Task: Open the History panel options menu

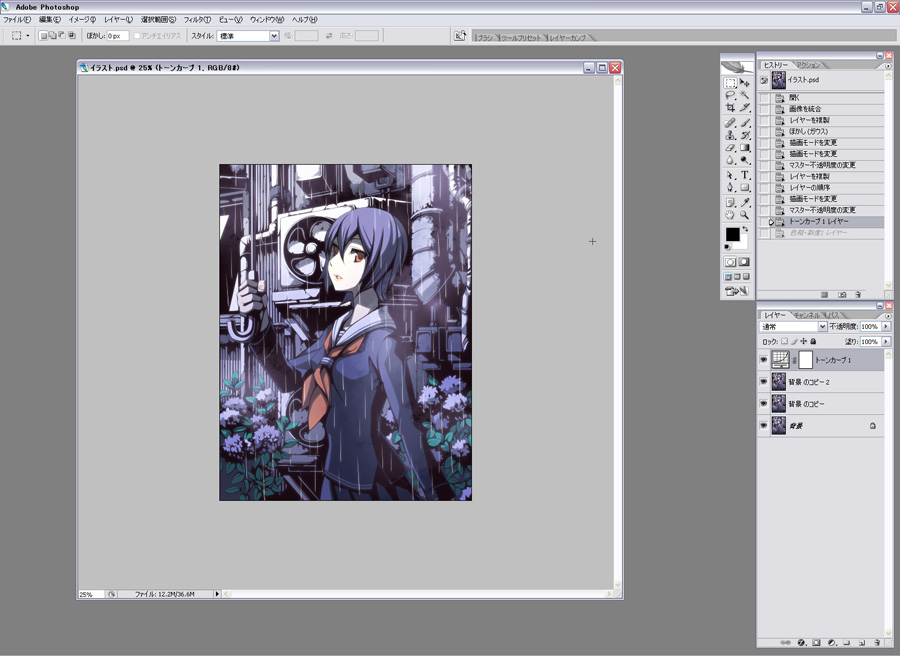Action: [x=887, y=65]
